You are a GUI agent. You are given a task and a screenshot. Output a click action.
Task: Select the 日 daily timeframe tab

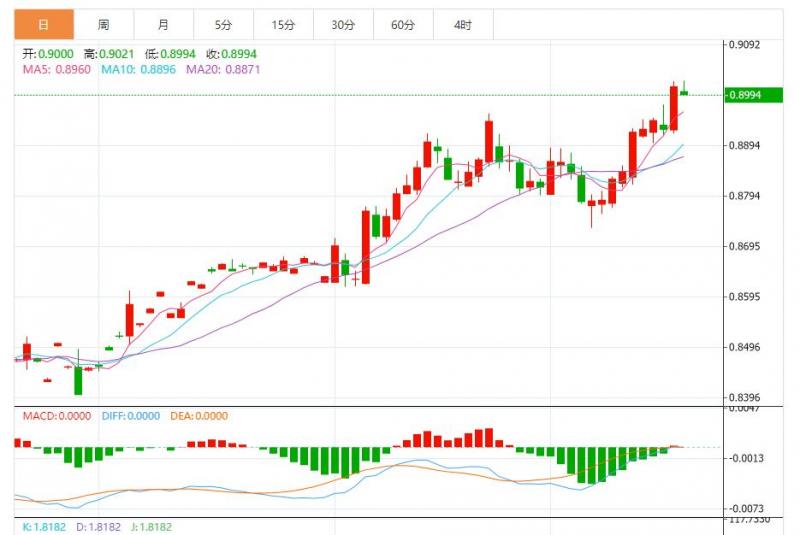44,24
